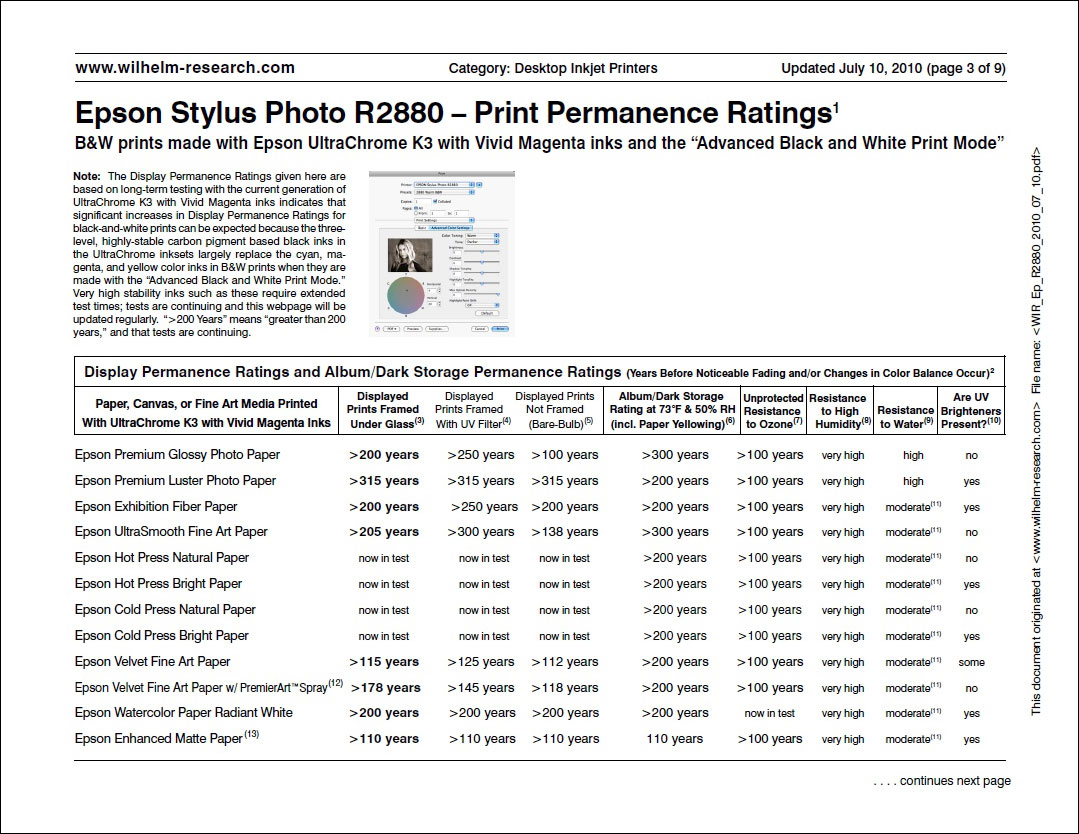Select the "Epson Exhibition Fiber Paper" row name
The height and width of the screenshot is (834, 1079).
[x=156, y=507]
